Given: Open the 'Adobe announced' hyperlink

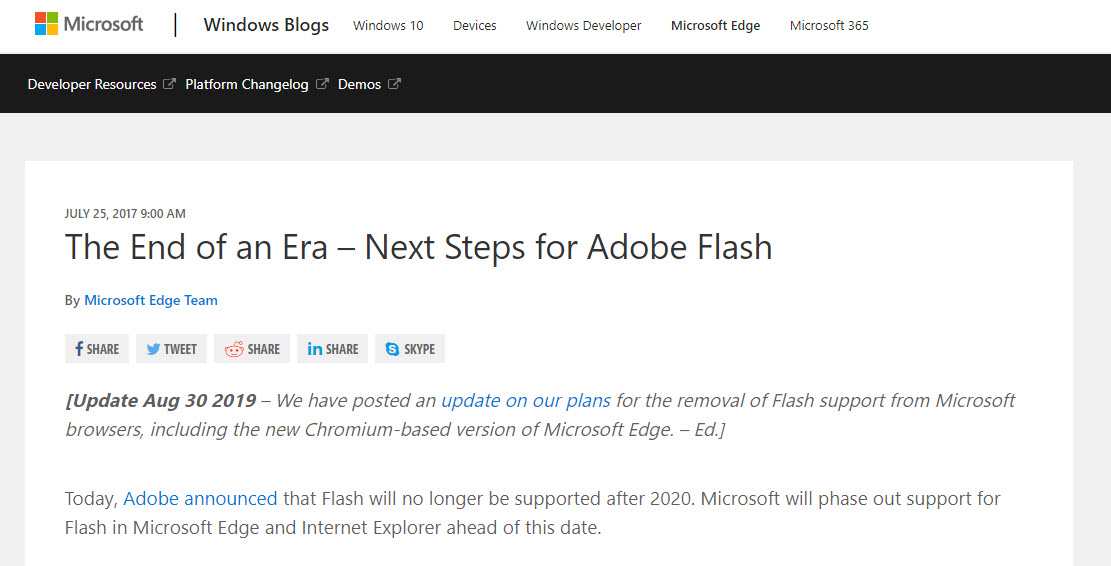Looking at the screenshot, I should click(201, 499).
